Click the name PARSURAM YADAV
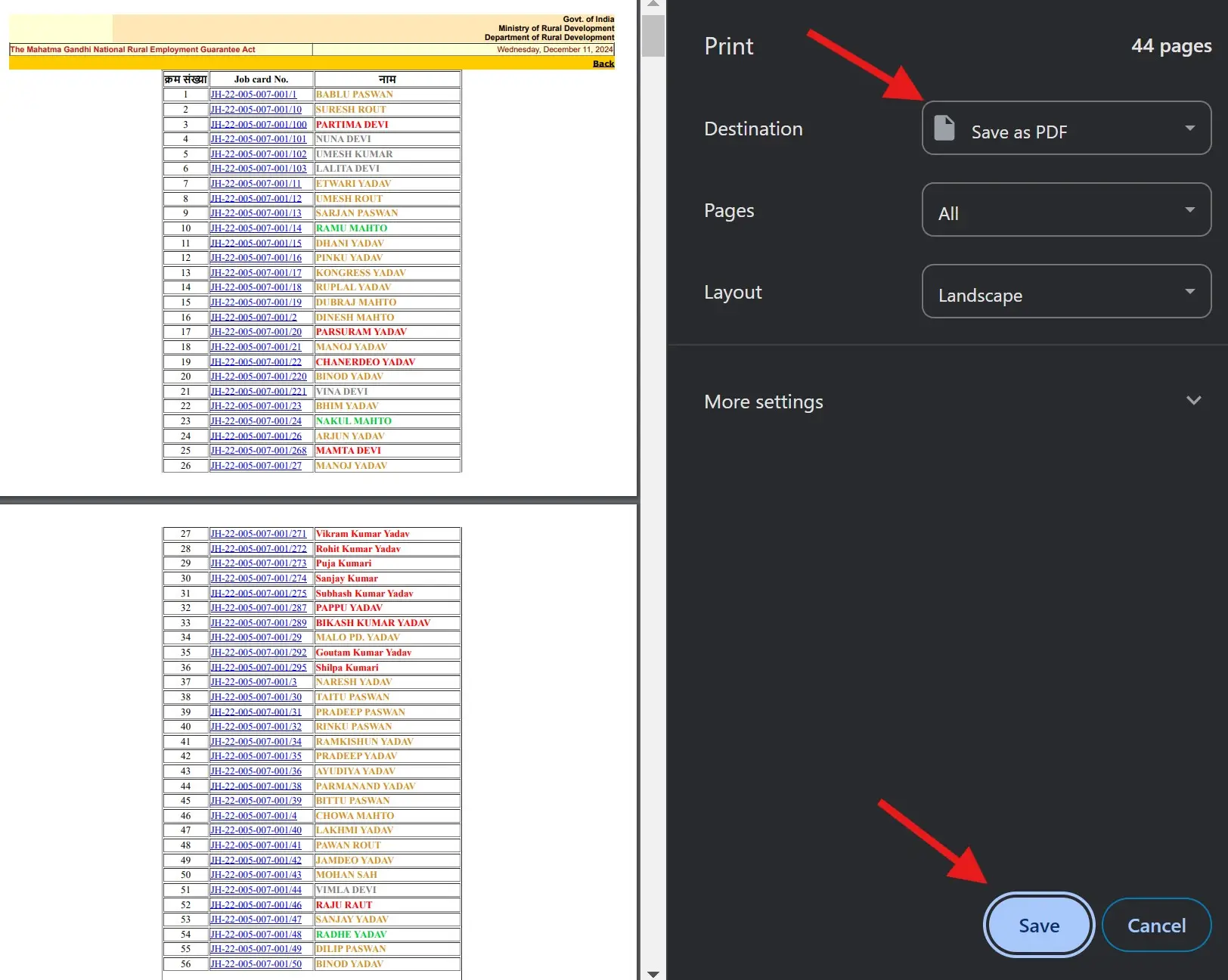The width and height of the screenshot is (1228, 980). click(x=361, y=332)
